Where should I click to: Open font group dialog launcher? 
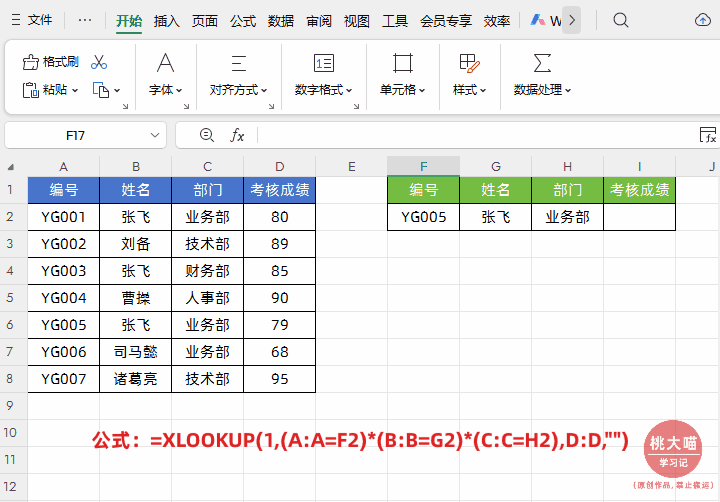click(186, 107)
